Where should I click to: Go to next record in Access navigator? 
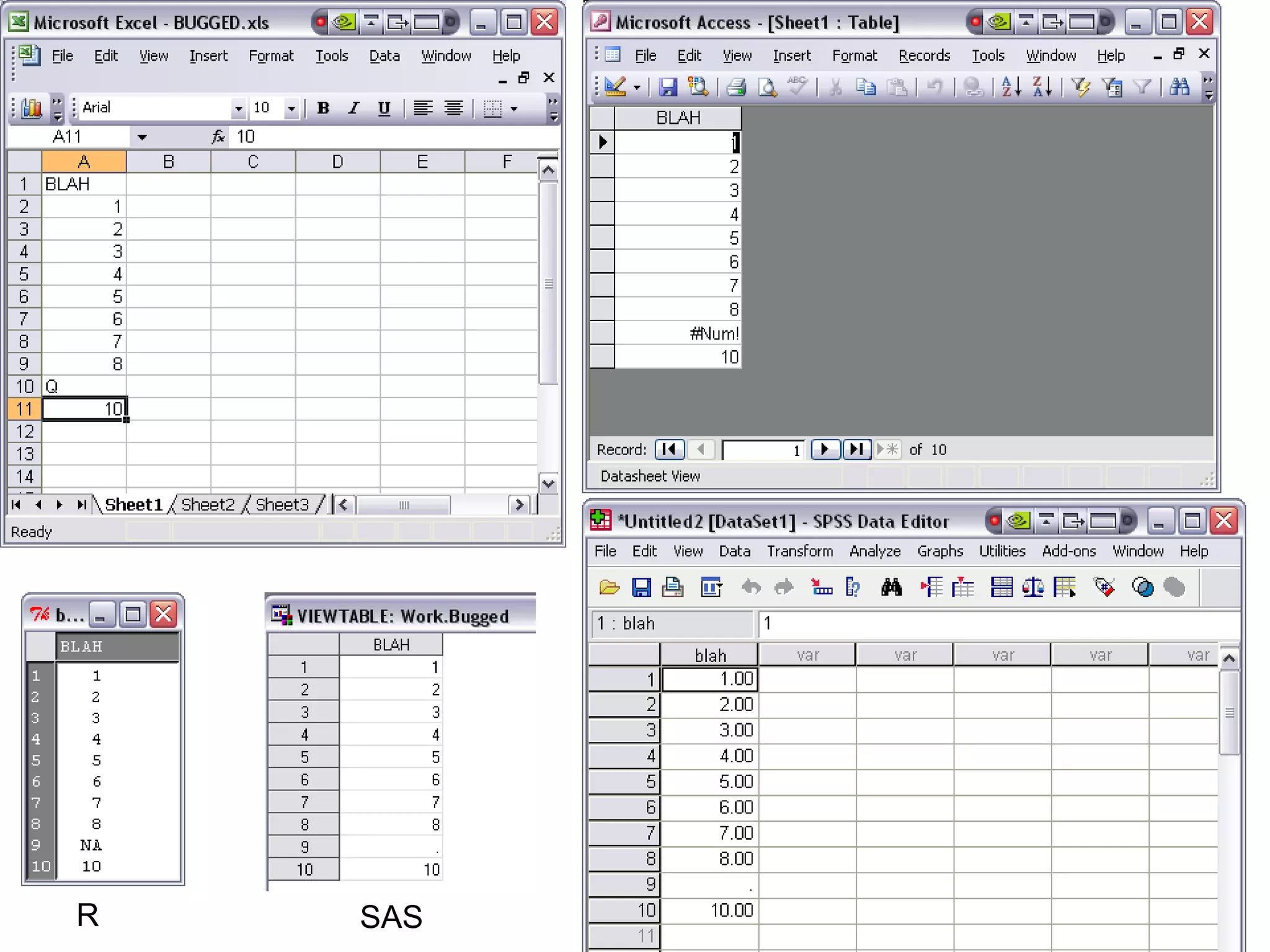click(x=825, y=449)
